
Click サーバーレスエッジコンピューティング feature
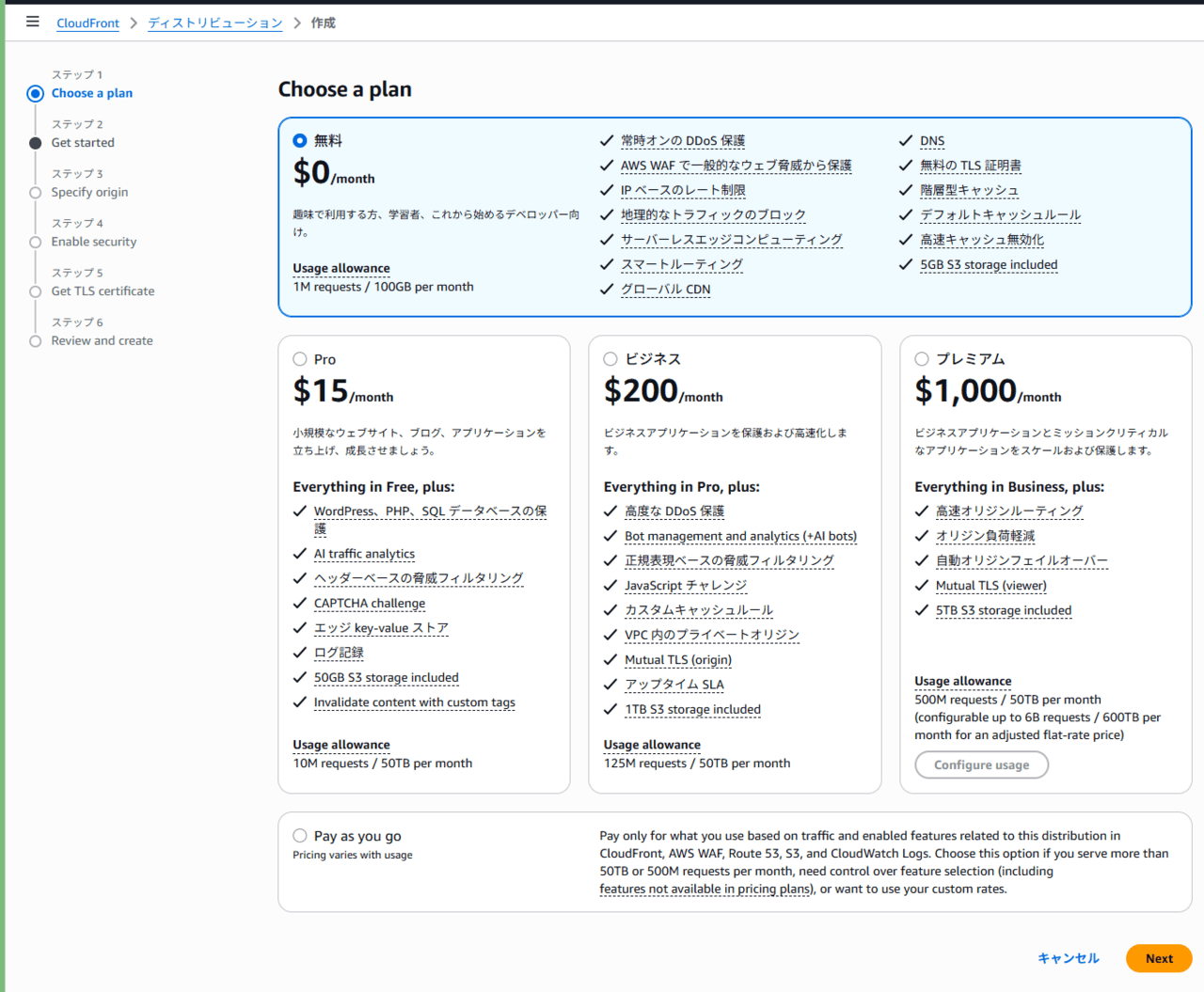pos(732,240)
